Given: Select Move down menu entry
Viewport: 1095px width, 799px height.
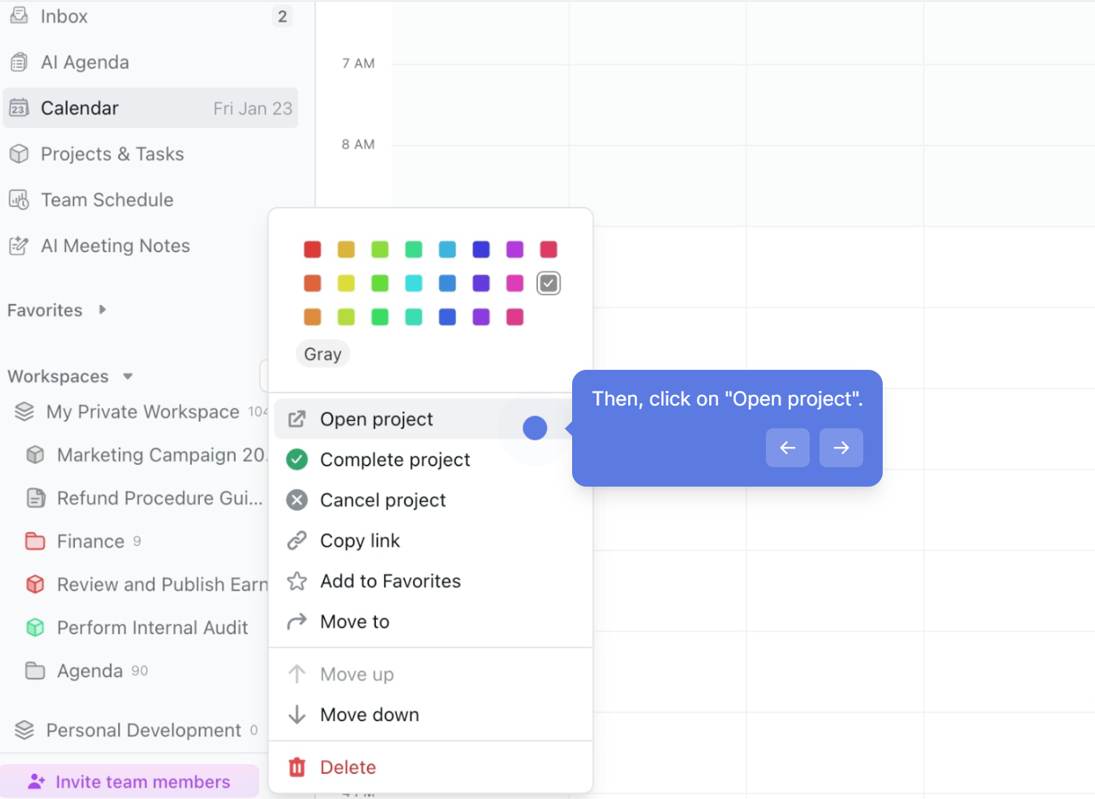Looking at the screenshot, I should point(429,714).
